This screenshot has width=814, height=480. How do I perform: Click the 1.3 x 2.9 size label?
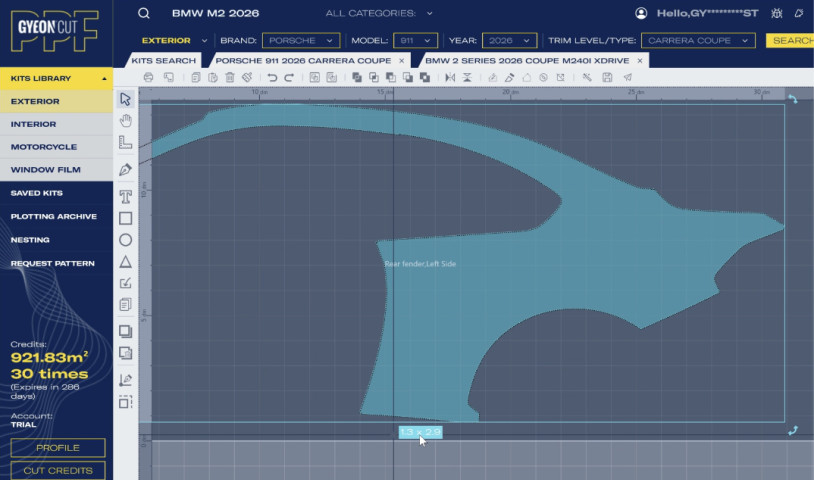[420, 432]
